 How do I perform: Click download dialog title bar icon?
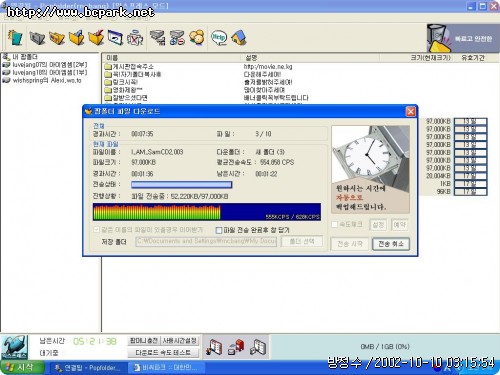pos(88,111)
